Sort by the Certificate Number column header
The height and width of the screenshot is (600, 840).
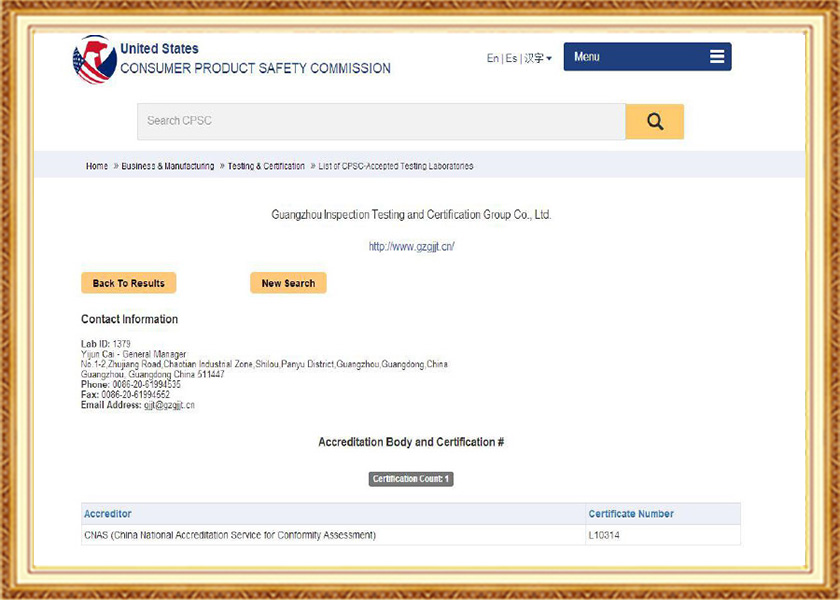[631, 514]
